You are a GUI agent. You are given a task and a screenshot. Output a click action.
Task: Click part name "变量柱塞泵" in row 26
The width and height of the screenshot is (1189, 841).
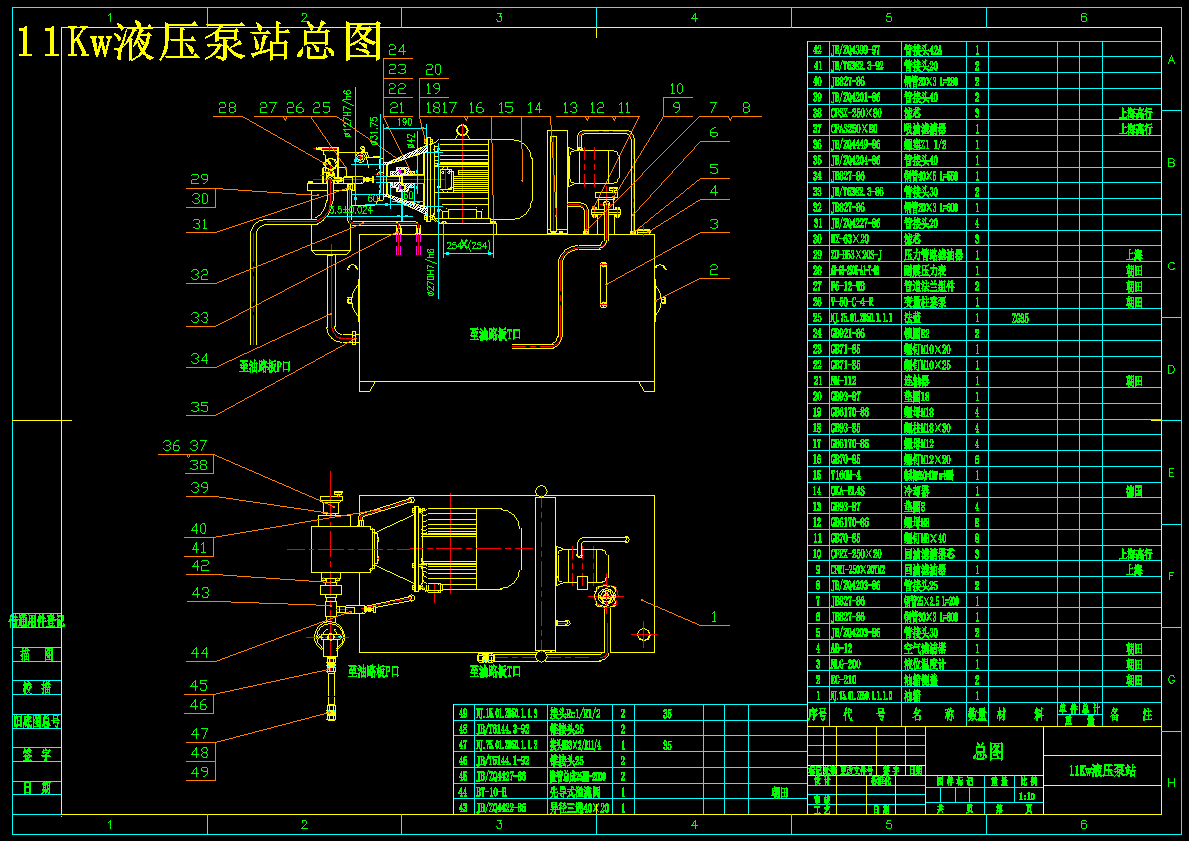pyautogui.click(x=925, y=302)
